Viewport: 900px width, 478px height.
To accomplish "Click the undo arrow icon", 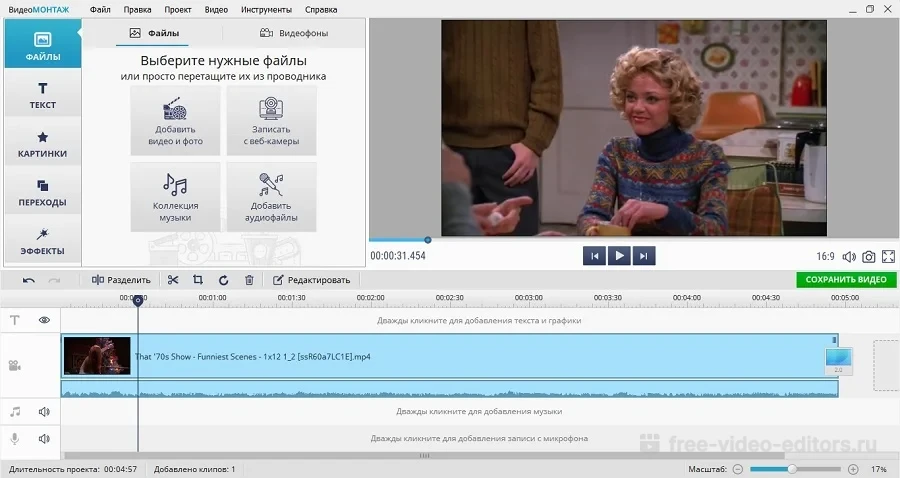I will point(29,280).
